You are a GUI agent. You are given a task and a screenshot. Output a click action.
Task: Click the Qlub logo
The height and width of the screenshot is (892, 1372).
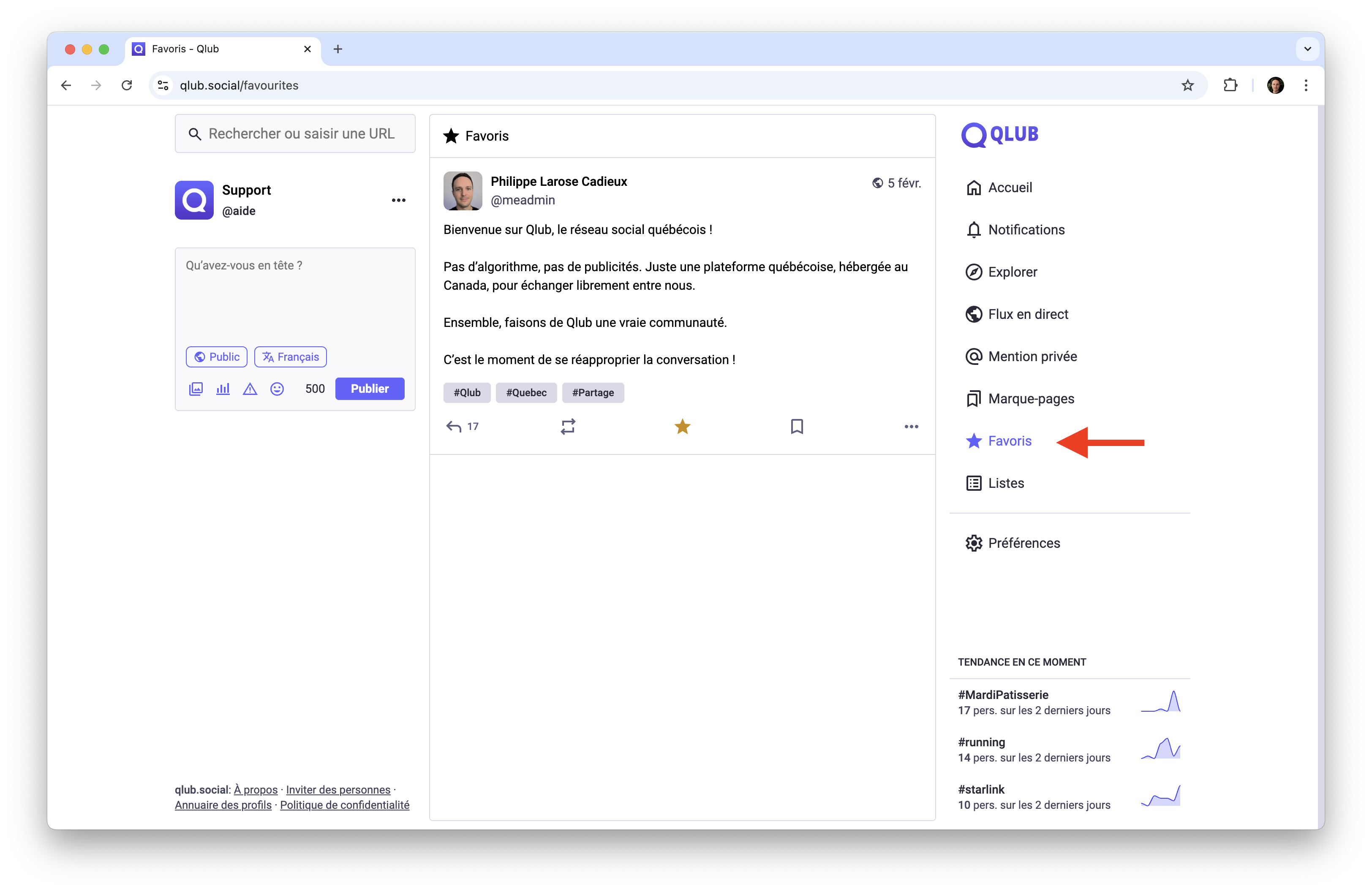click(1000, 135)
